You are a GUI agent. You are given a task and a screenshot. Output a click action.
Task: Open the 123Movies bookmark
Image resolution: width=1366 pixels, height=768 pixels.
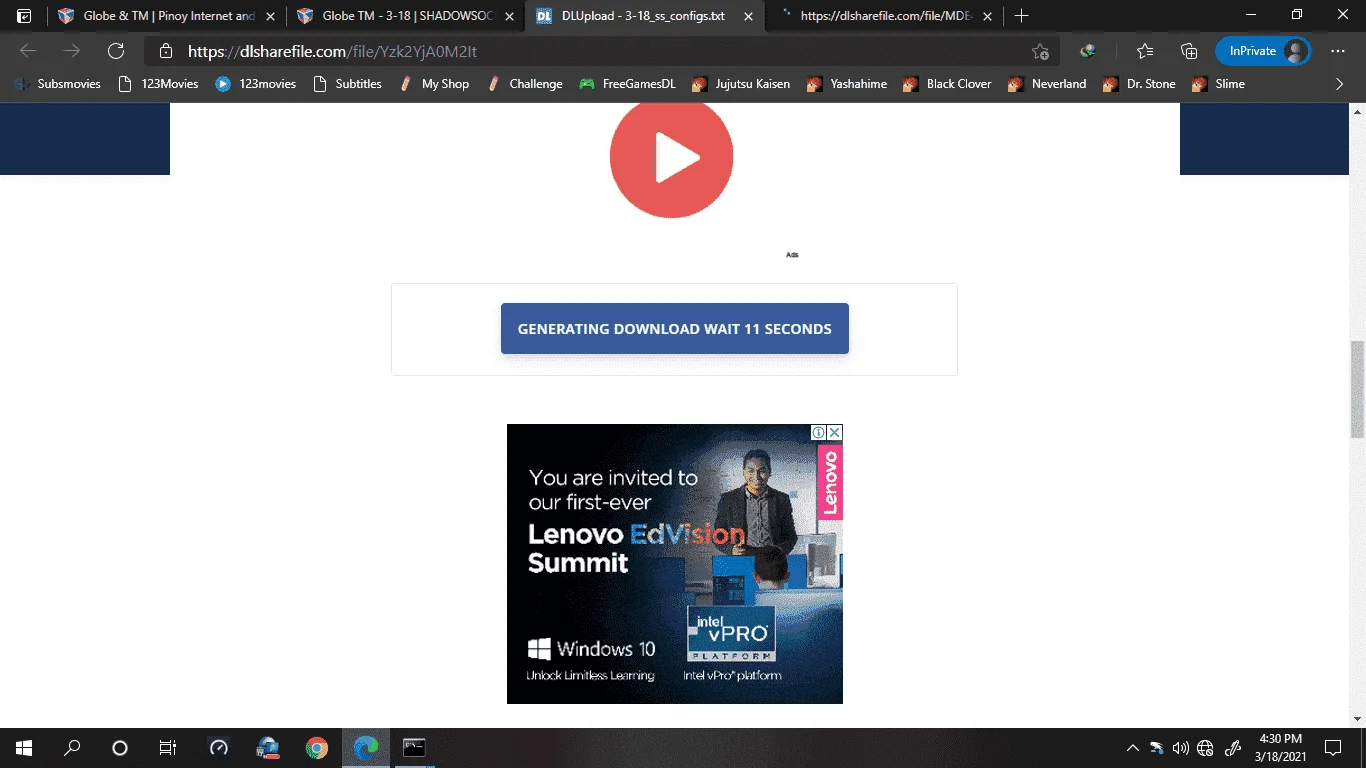tap(158, 84)
